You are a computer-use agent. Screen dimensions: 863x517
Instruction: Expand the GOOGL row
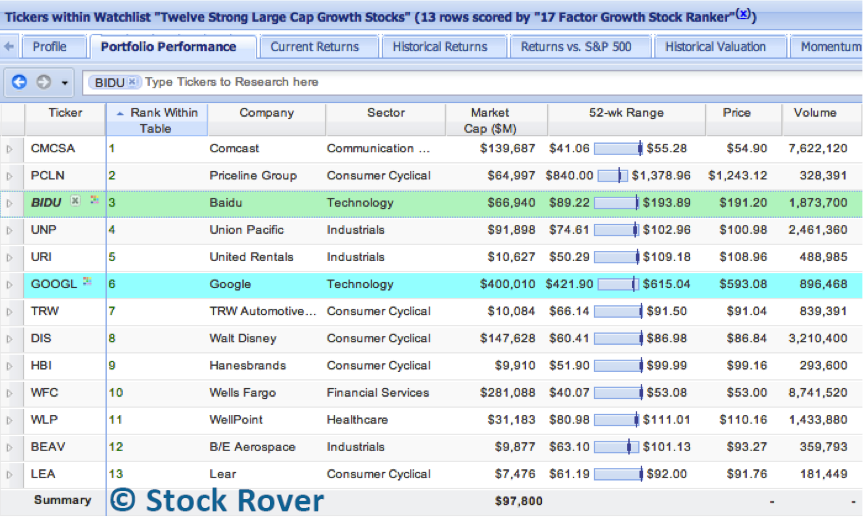[9, 285]
